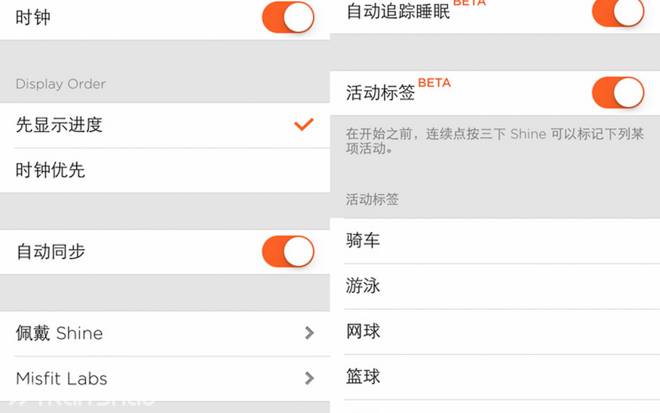The width and height of the screenshot is (660, 413).
Task: Click the orange checkmark beside 先显示进度
Action: (304, 125)
